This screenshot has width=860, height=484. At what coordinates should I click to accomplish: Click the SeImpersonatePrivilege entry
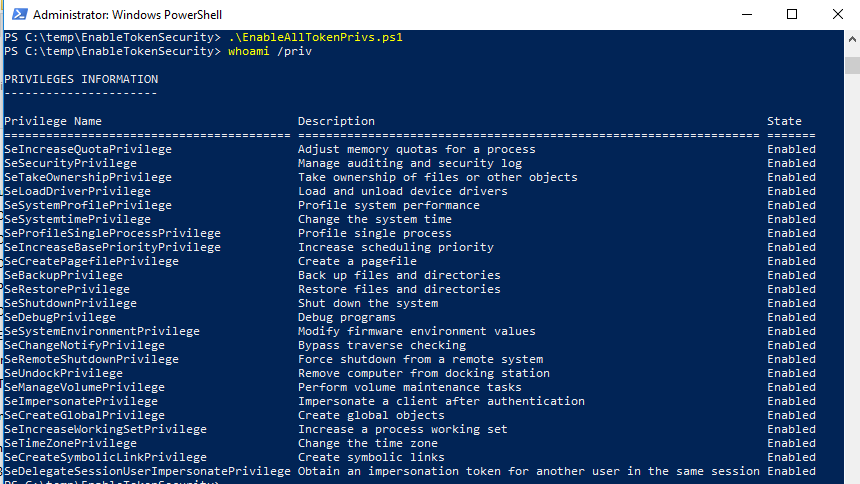81,401
